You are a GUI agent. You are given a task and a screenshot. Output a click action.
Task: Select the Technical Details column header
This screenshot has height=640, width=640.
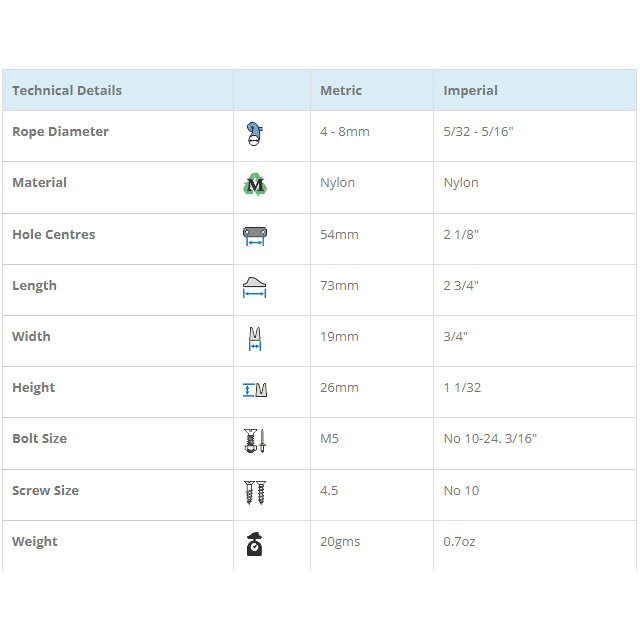[x=67, y=90]
